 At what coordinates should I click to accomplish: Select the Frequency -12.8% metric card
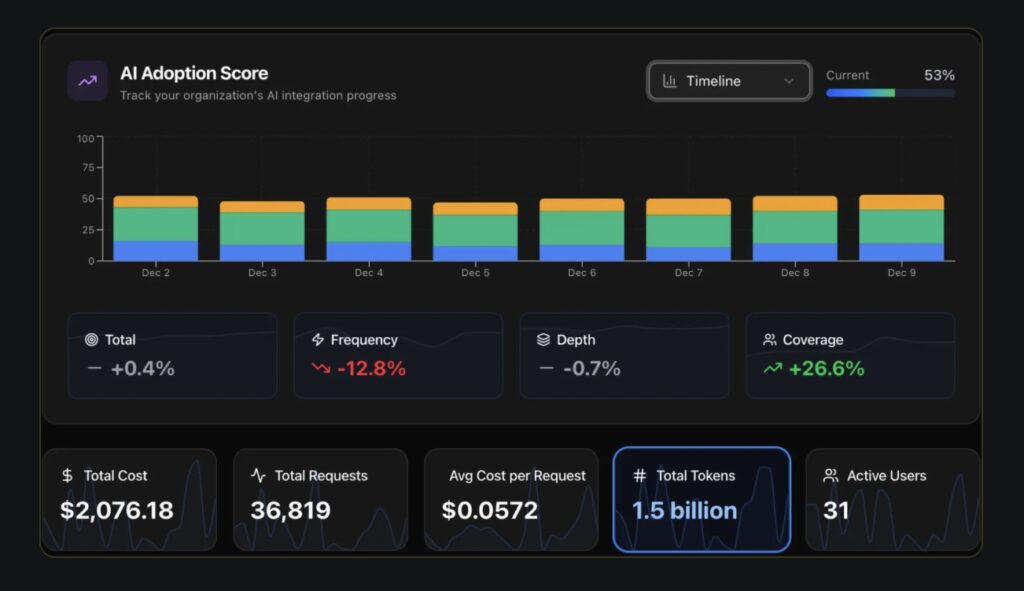[398, 356]
